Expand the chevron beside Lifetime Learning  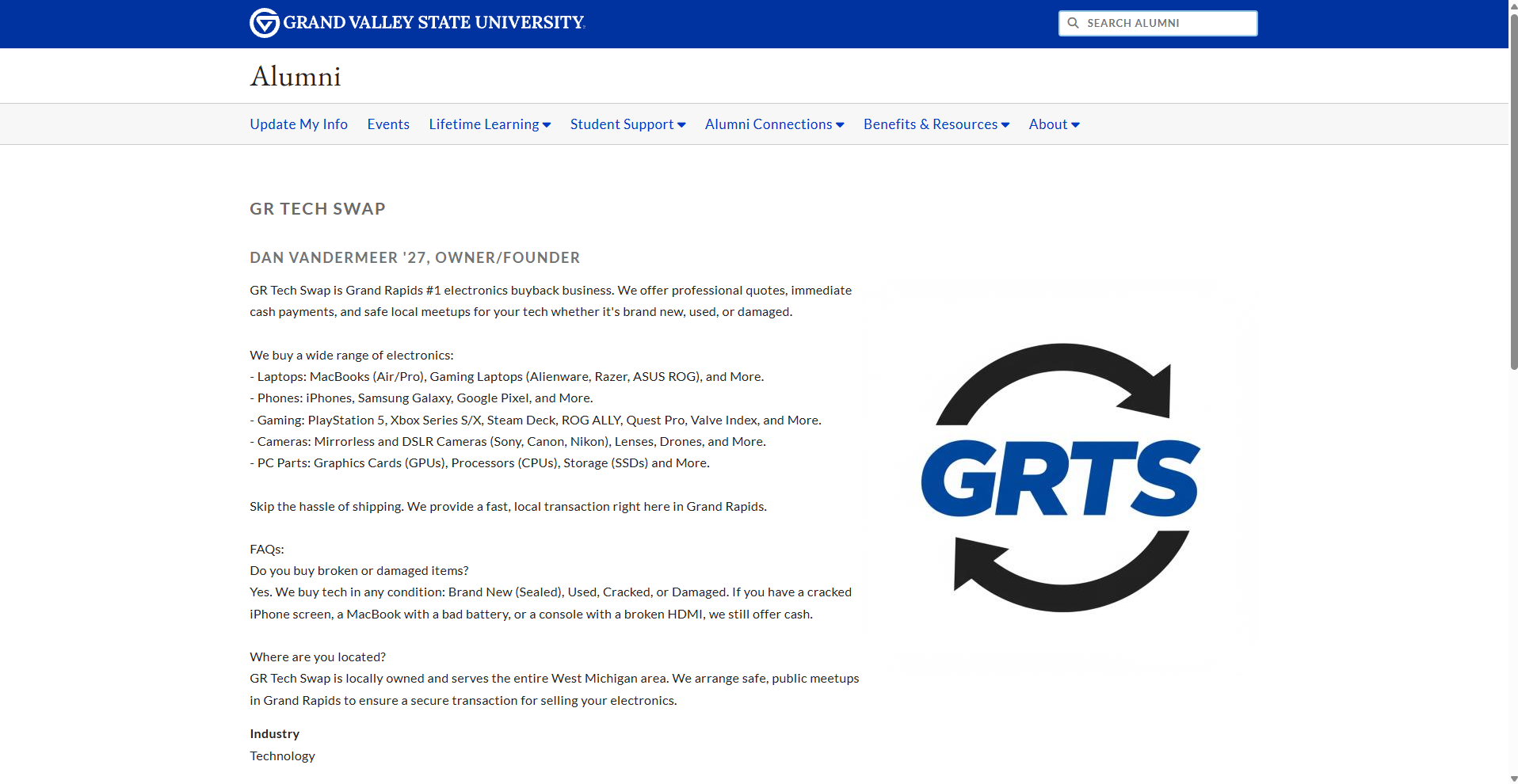tap(547, 124)
